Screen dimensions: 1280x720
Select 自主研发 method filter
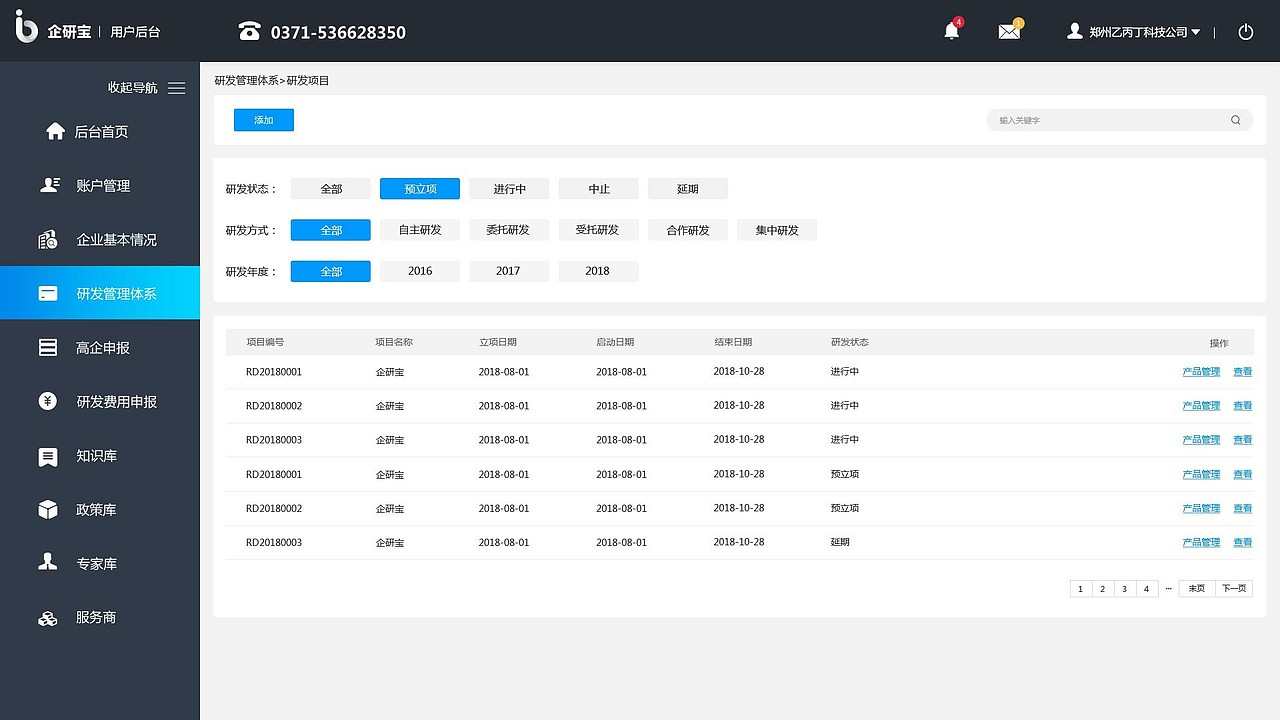click(420, 230)
